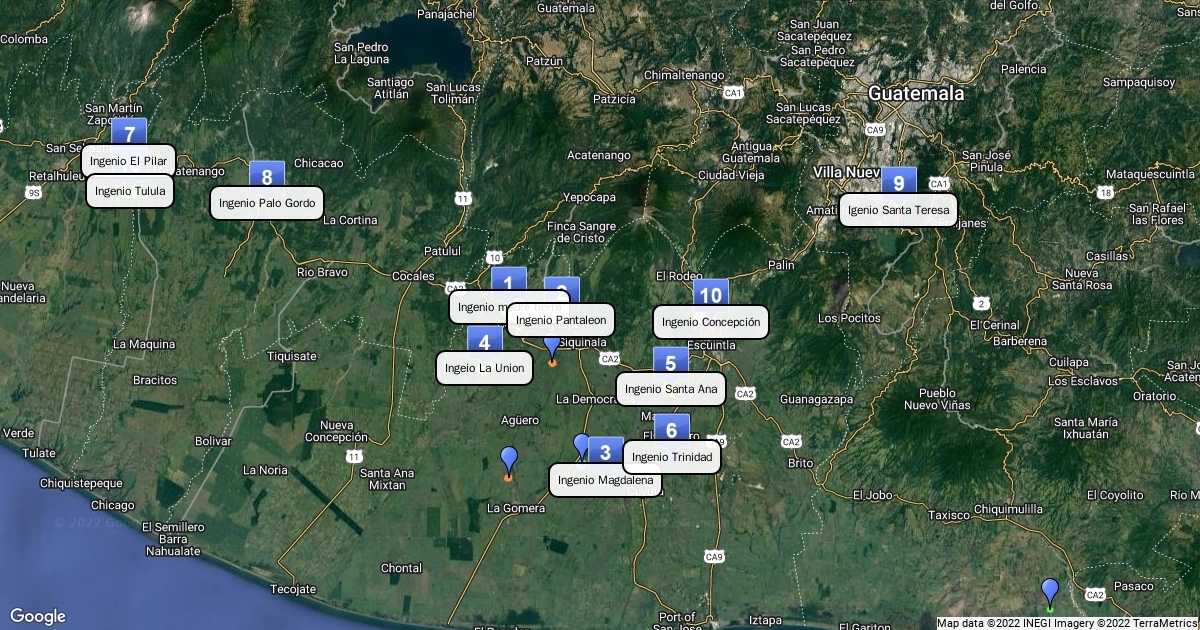Screen dimensions: 1200x630
Task: Click the Map data attribution text
Action: 1067,623
